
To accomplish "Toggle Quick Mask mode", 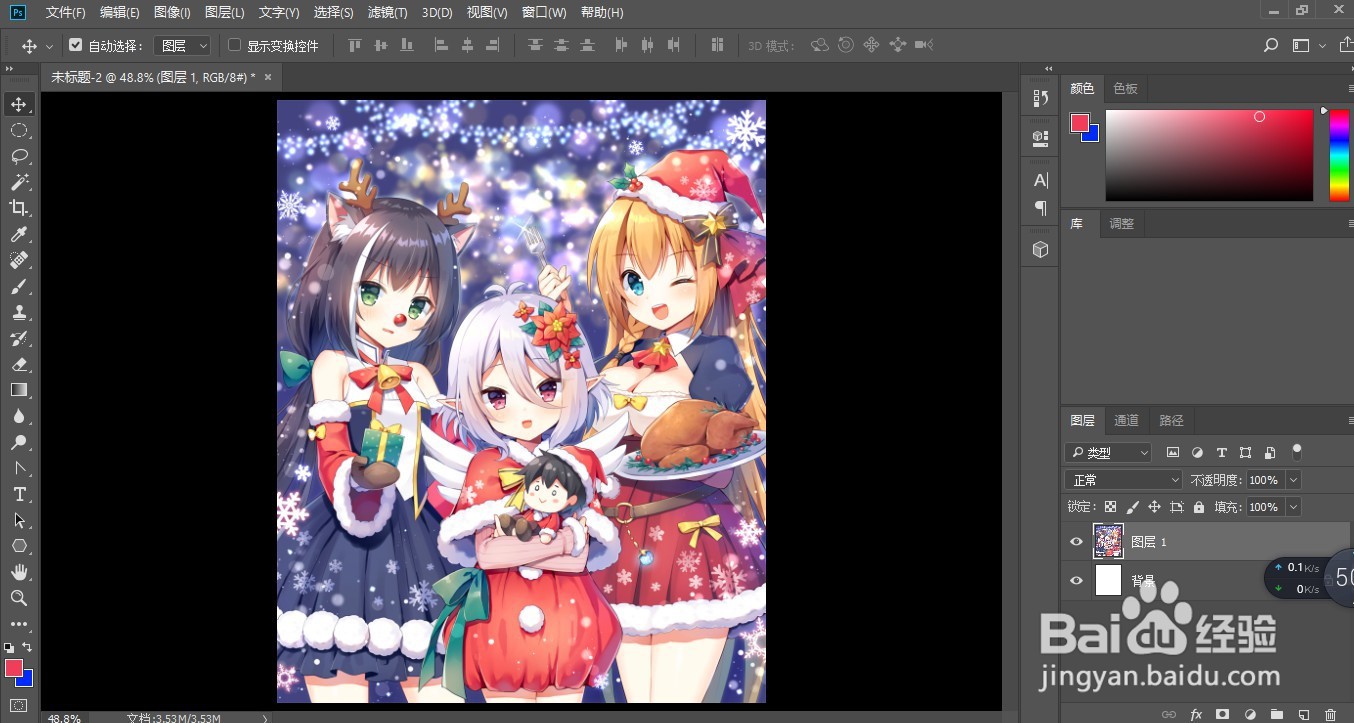I will point(19,706).
